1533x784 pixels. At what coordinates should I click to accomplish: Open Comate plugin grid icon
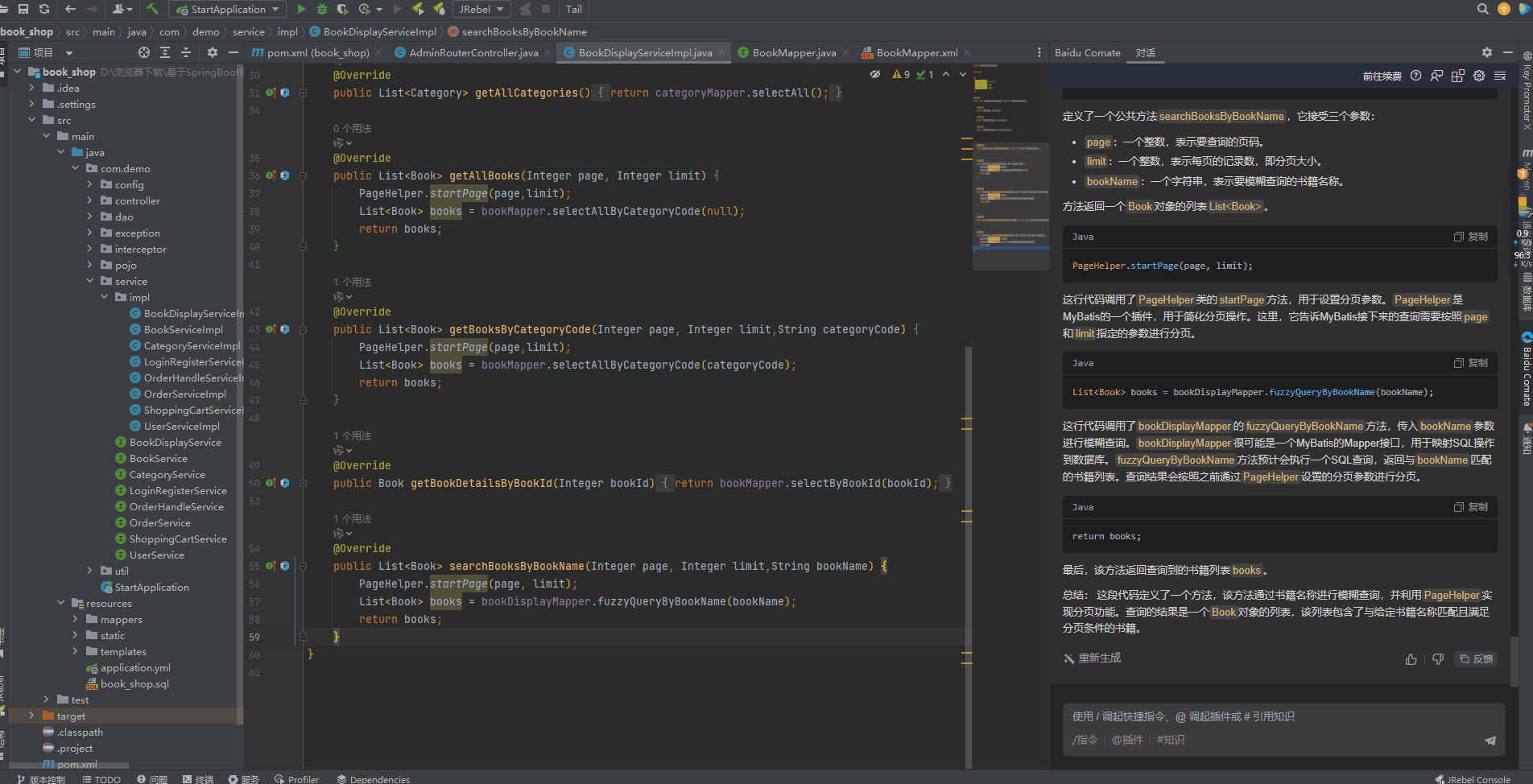click(1458, 76)
